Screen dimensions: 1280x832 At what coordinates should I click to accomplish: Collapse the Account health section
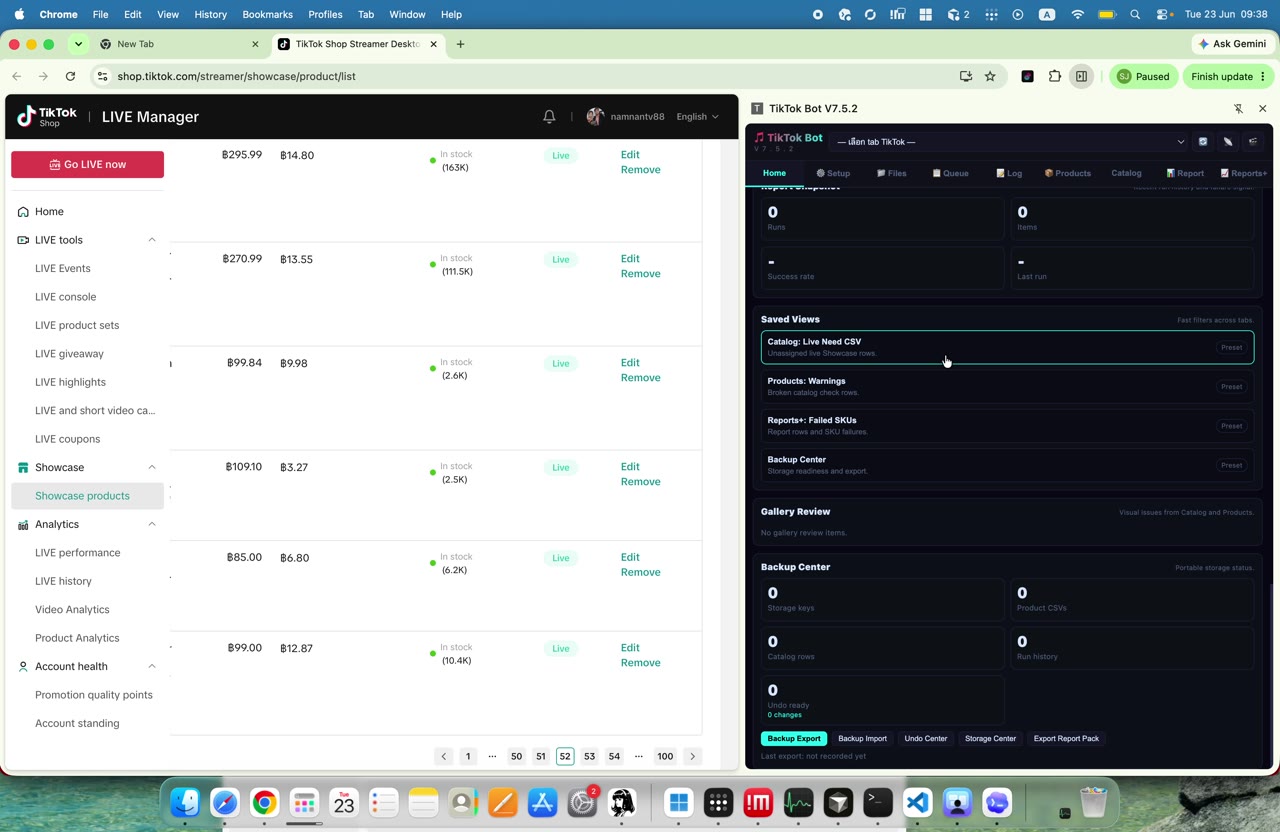pyautogui.click(x=152, y=666)
